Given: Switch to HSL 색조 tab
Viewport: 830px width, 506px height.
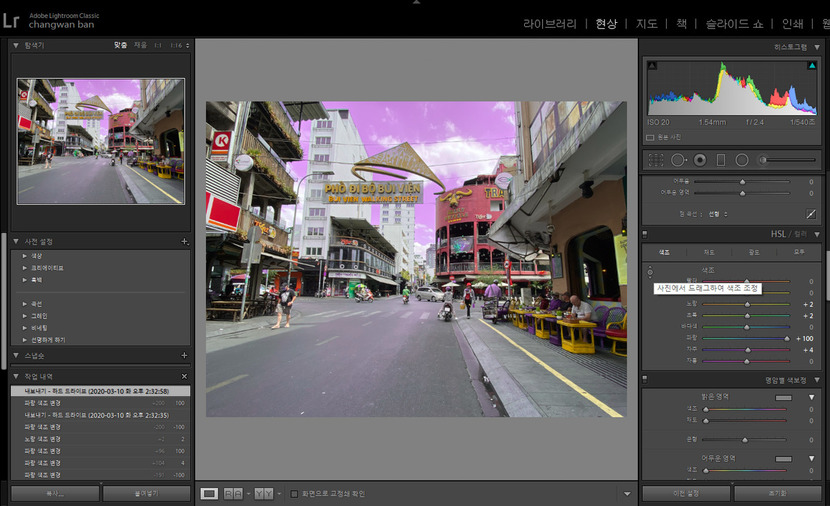Looking at the screenshot, I should click(664, 252).
